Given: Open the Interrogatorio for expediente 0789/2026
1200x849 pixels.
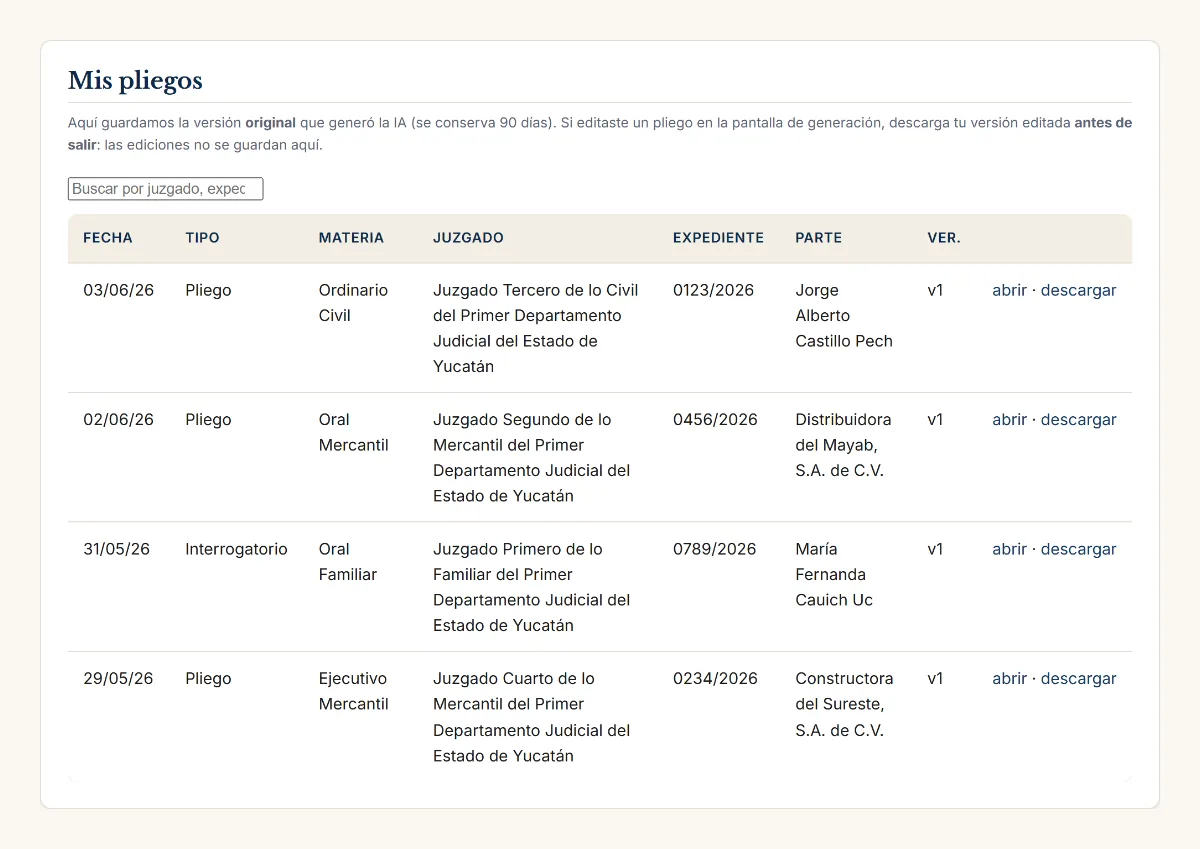Looking at the screenshot, I should tap(1009, 549).
